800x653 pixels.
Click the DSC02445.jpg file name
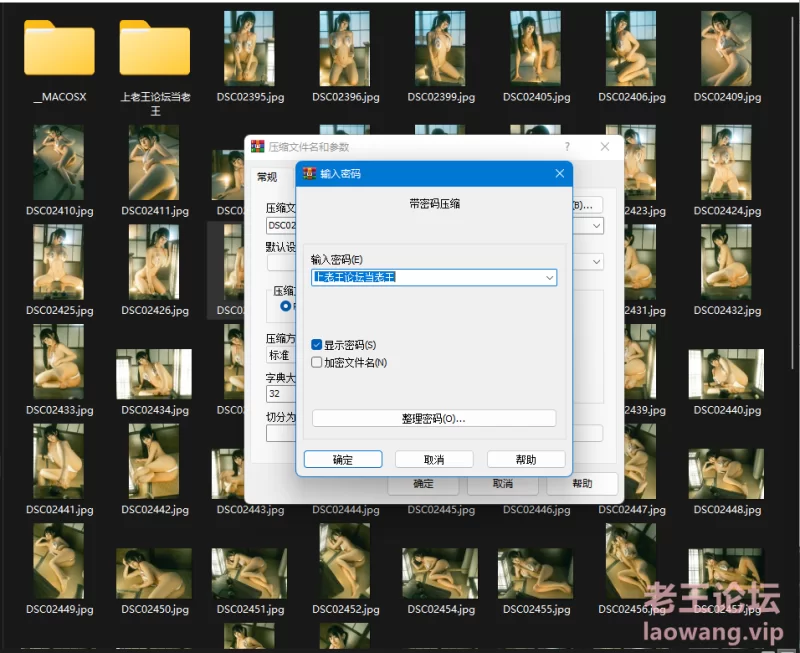[441, 510]
